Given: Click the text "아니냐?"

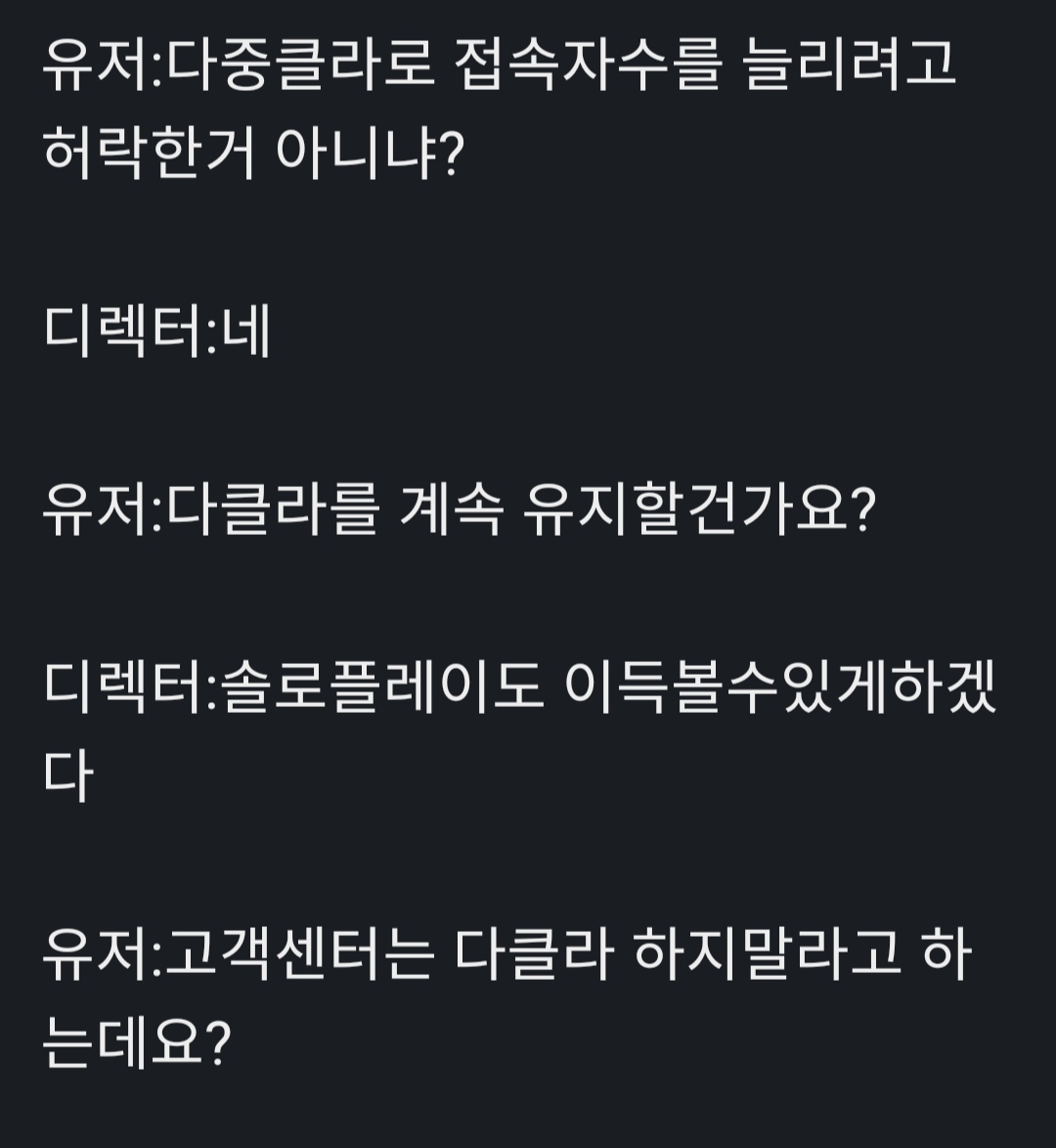Looking at the screenshot, I should (368, 155).
